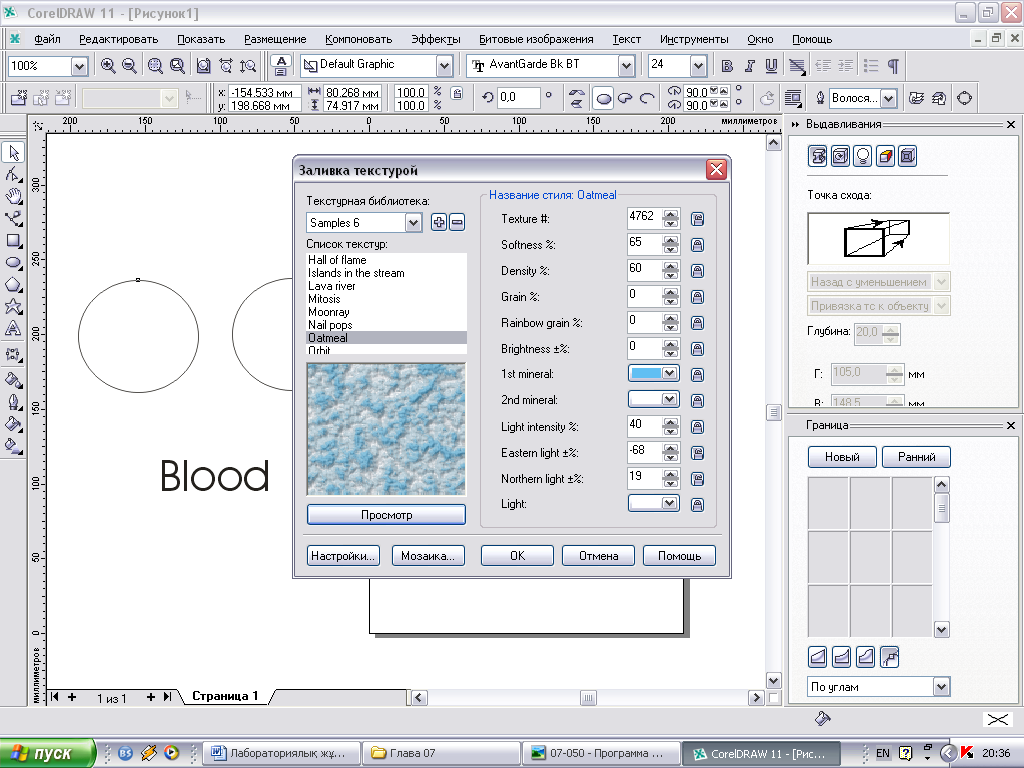Open the Редактировать menu
Screen dimensions: 1024x768
pyautogui.click(x=119, y=39)
